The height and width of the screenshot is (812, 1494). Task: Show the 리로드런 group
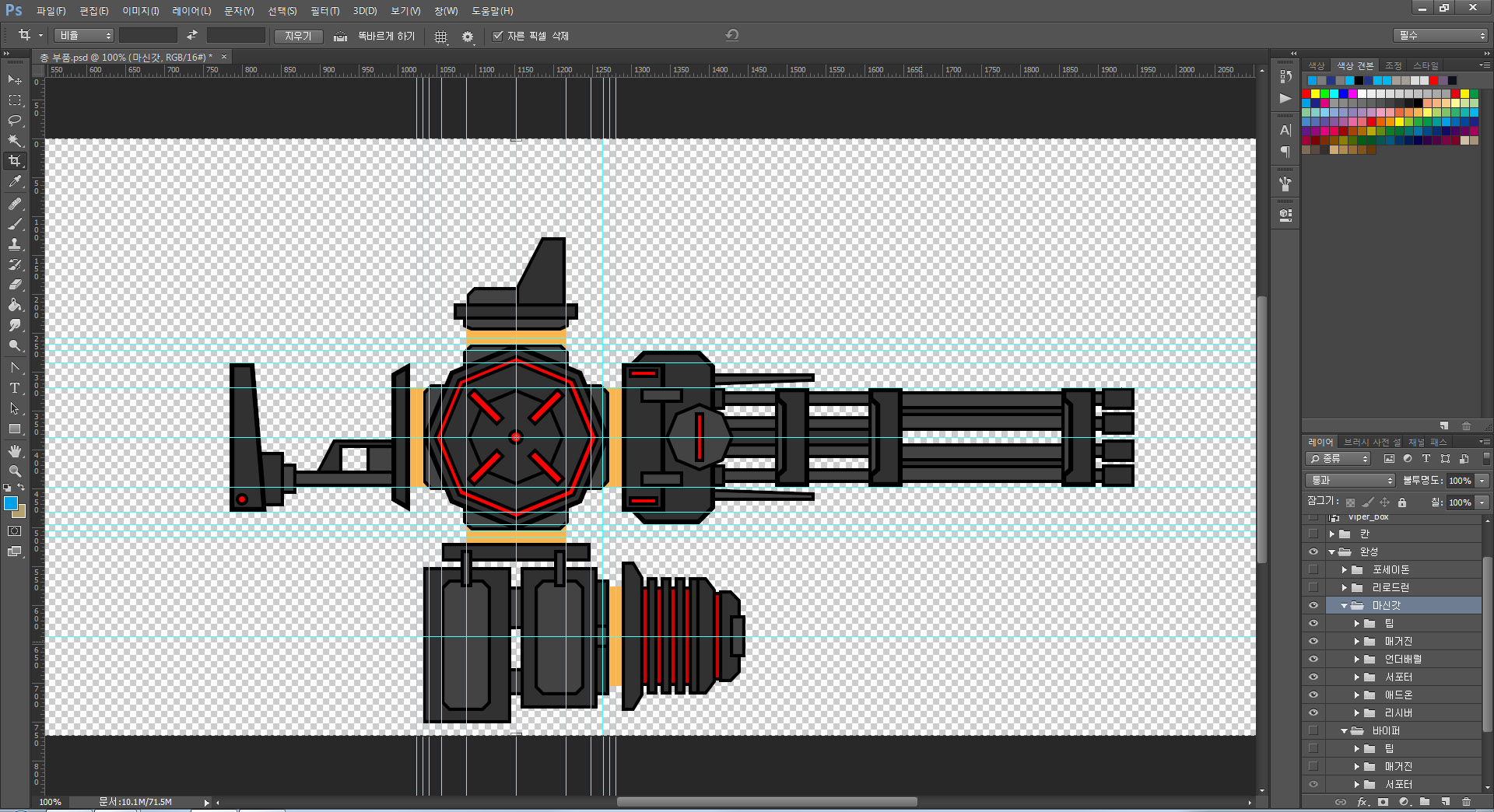pos(1313,588)
